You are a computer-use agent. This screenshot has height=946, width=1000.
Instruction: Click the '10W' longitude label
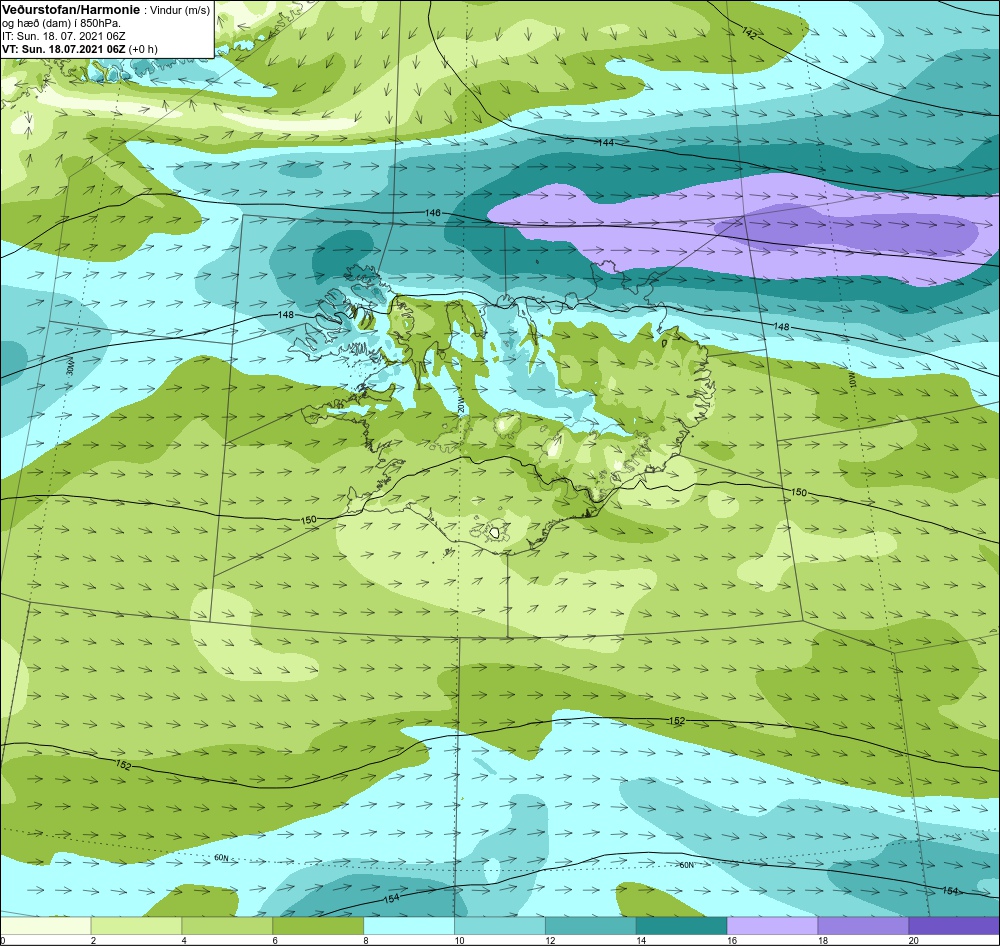853,381
